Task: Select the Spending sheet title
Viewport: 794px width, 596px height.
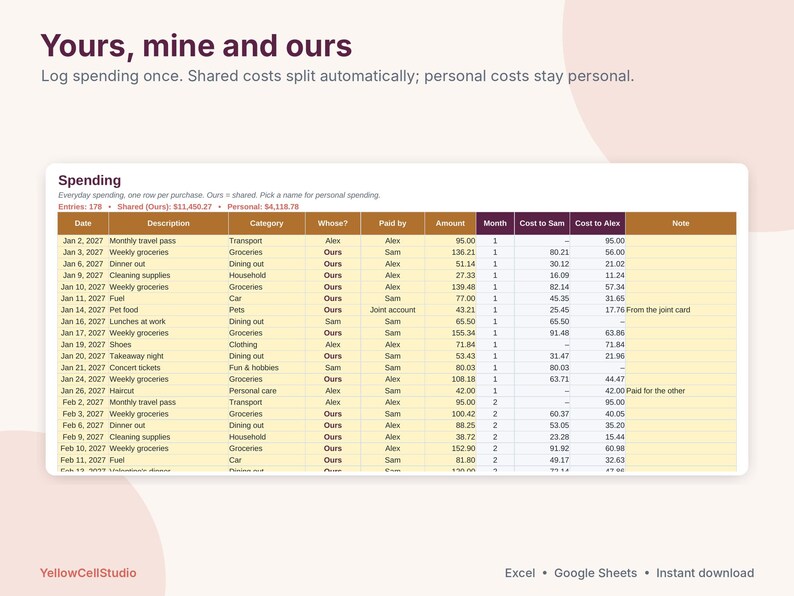Action: click(90, 180)
